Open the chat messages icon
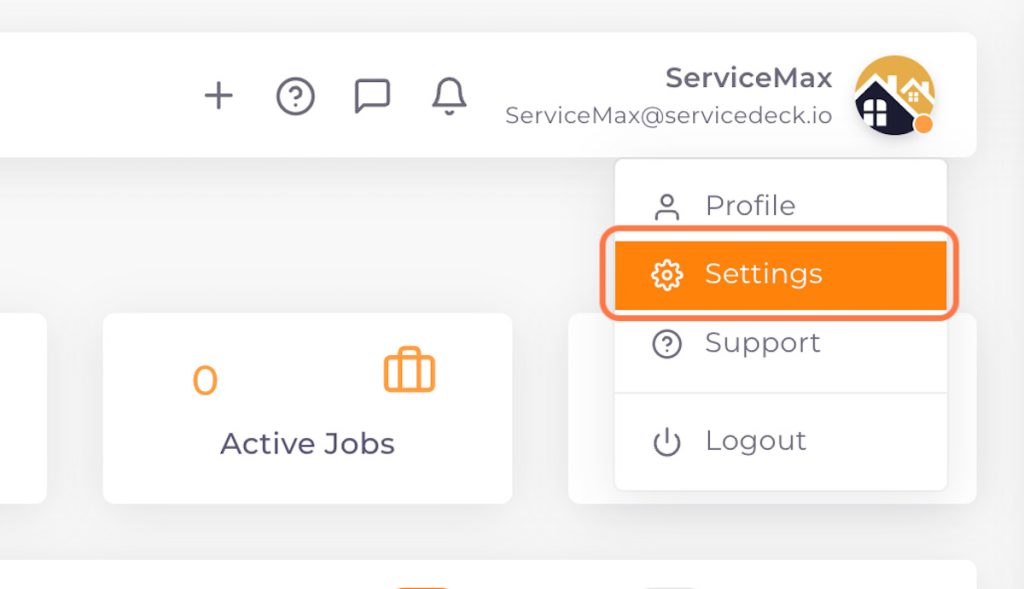The height and width of the screenshot is (589, 1024). [372, 95]
